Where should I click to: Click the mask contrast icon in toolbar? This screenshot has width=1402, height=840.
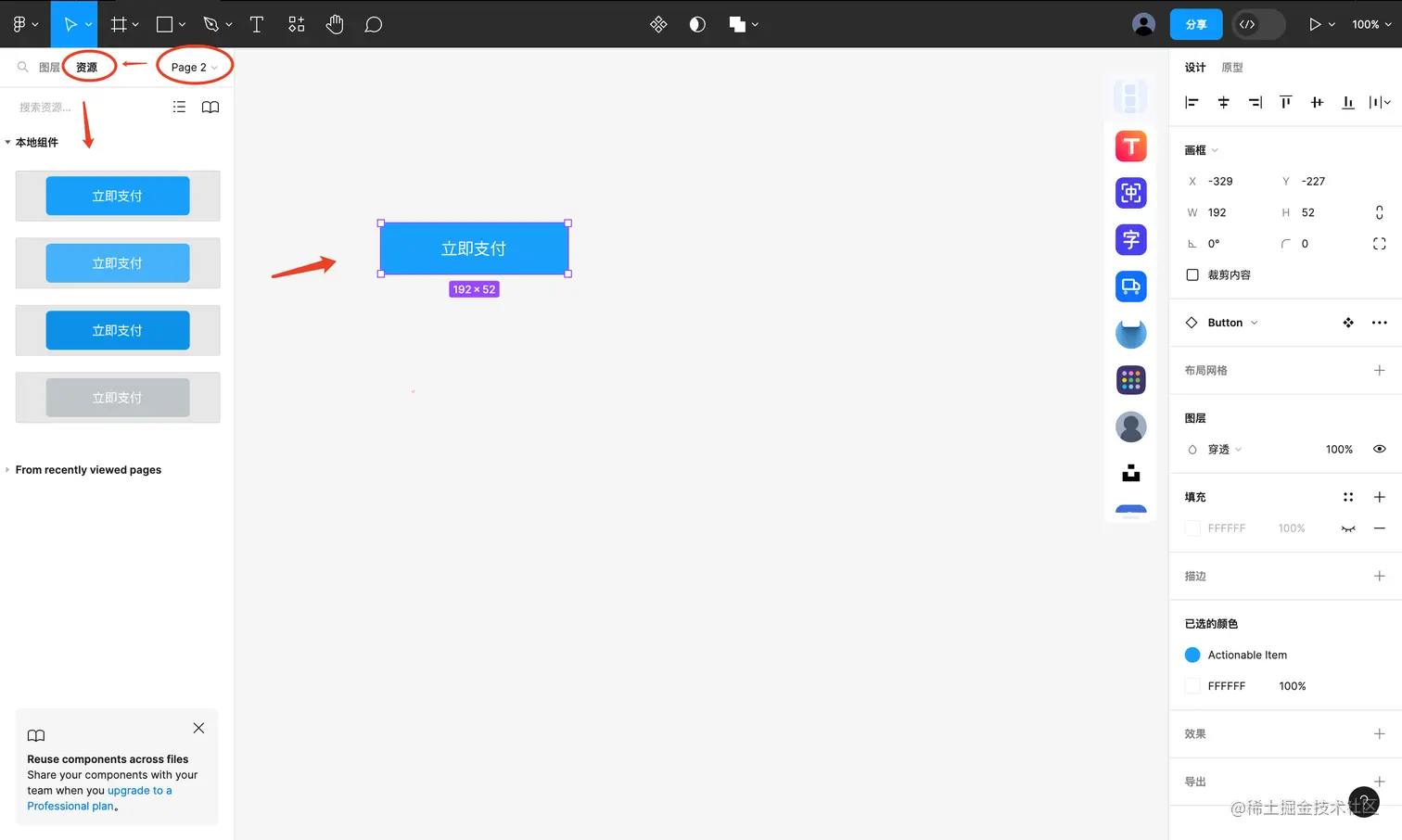[x=697, y=25]
